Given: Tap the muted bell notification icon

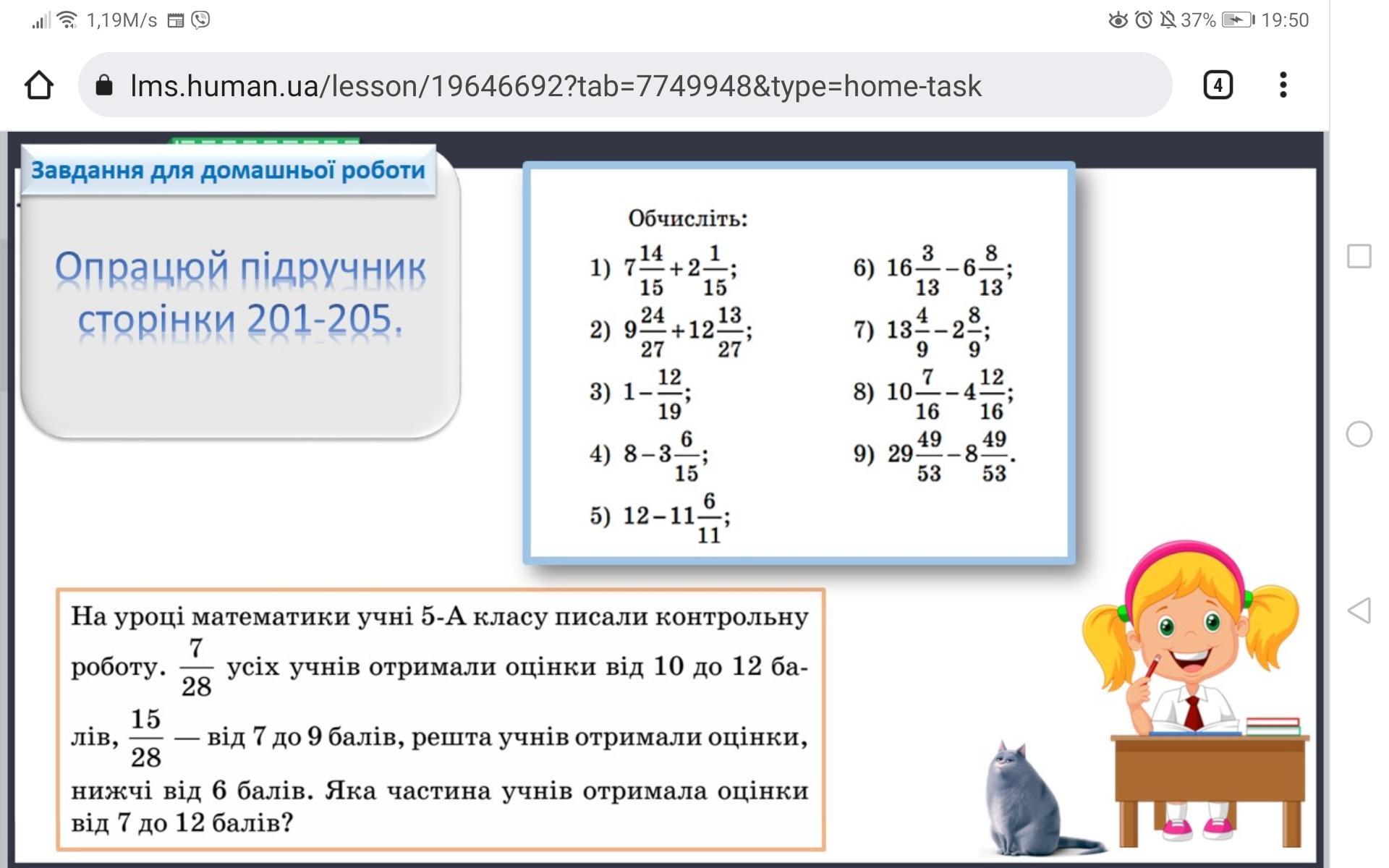Looking at the screenshot, I should (x=1168, y=20).
